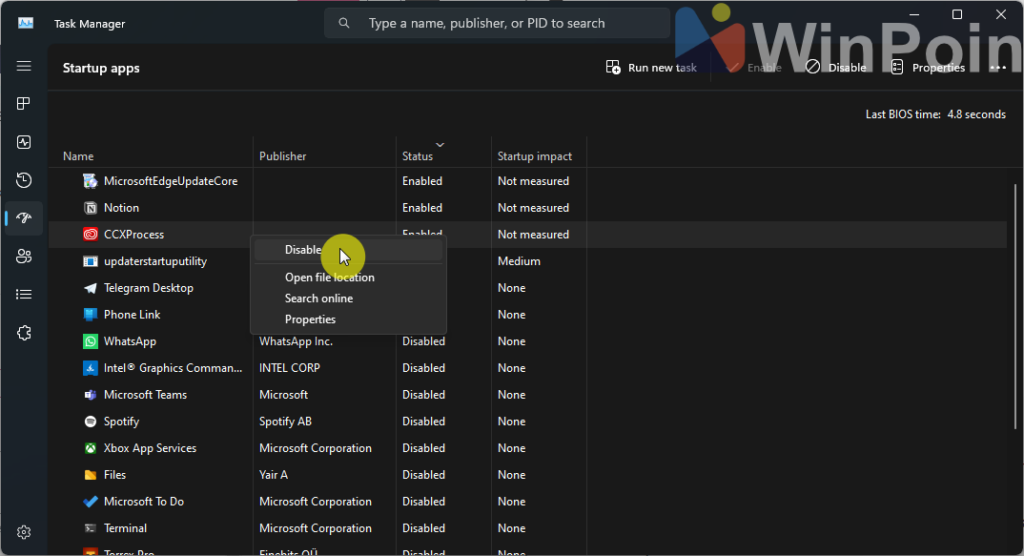
Task: Open the Processes page in sidebar
Action: pyautogui.click(x=24, y=104)
